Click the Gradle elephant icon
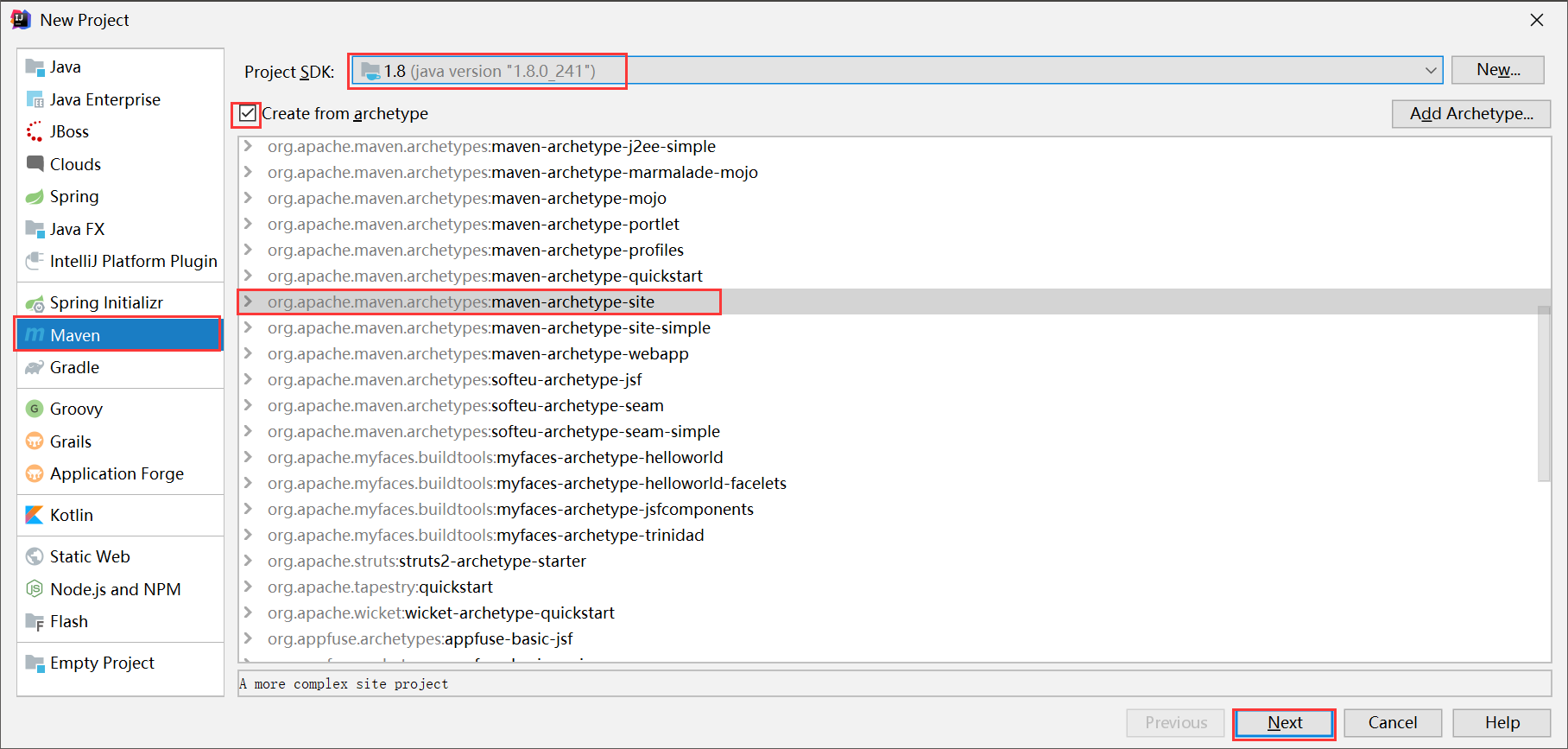The height and width of the screenshot is (749, 1568). pyautogui.click(x=35, y=367)
